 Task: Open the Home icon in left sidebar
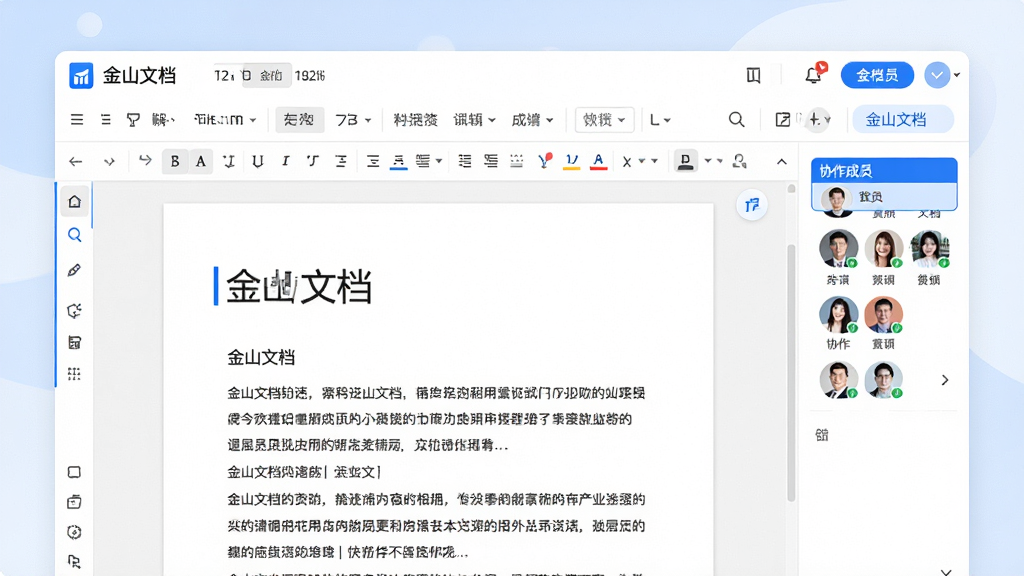[x=74, y=202]
